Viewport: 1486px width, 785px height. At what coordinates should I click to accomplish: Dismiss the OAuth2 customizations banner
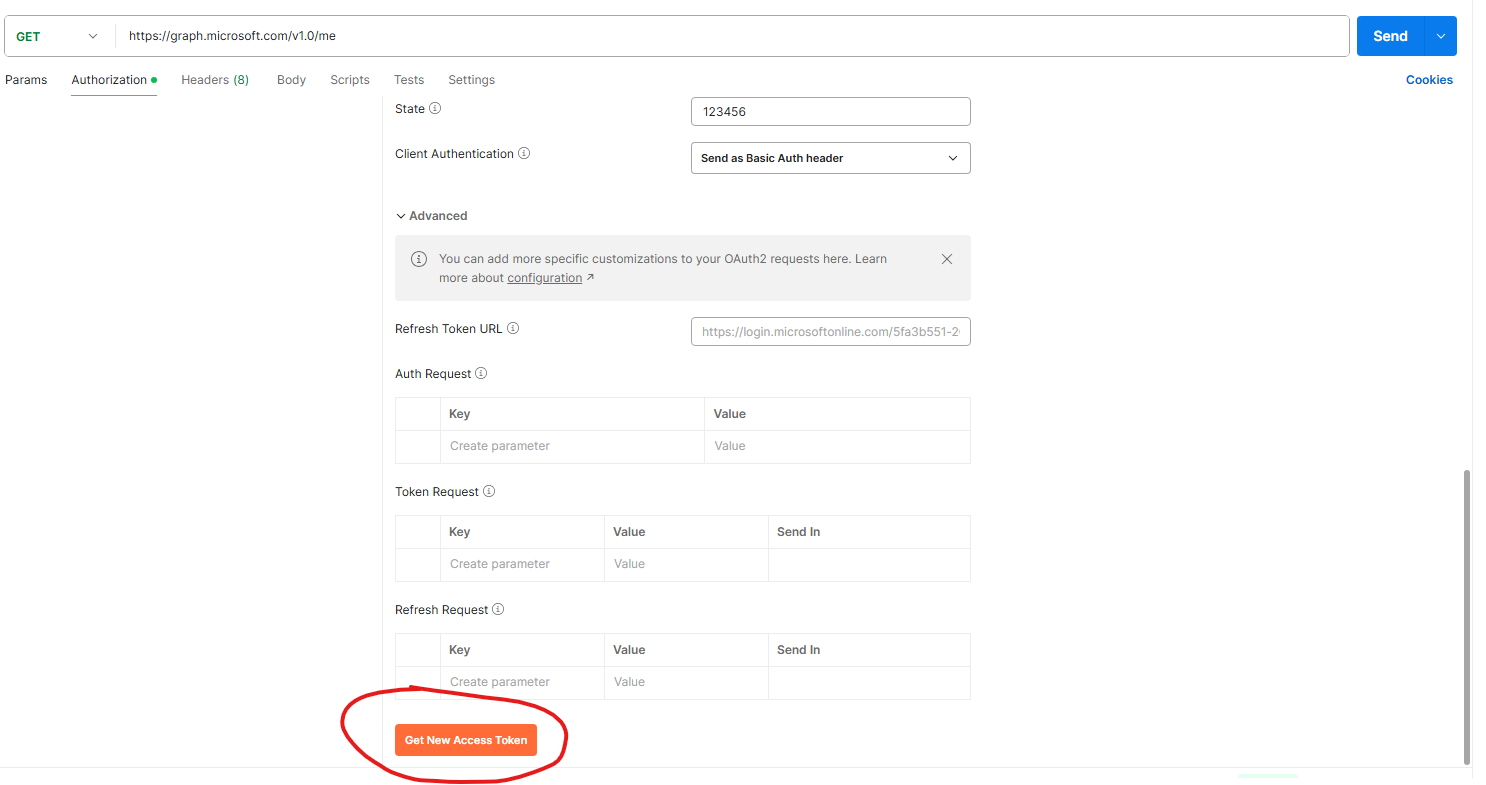[947, 258]
